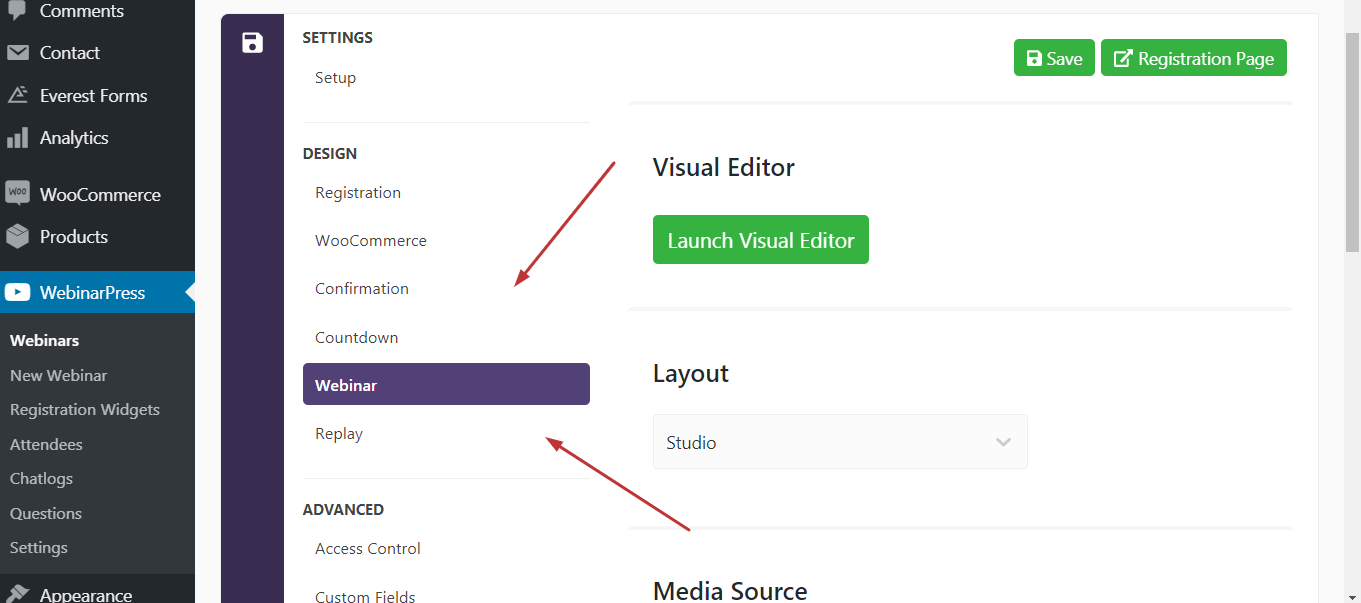
Task: Click the Media Source heading text
Action: tap(730, 590)
